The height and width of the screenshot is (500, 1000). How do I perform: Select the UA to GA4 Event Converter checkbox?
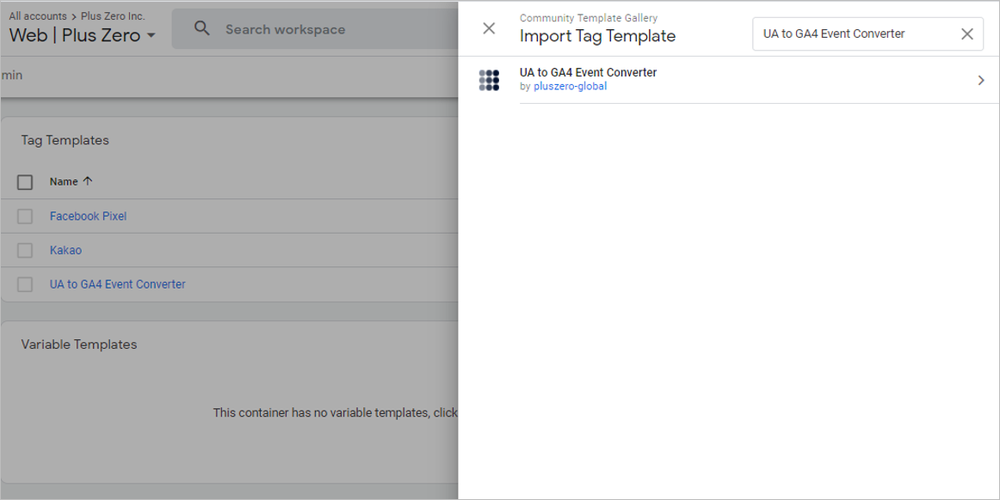(25, 284)
